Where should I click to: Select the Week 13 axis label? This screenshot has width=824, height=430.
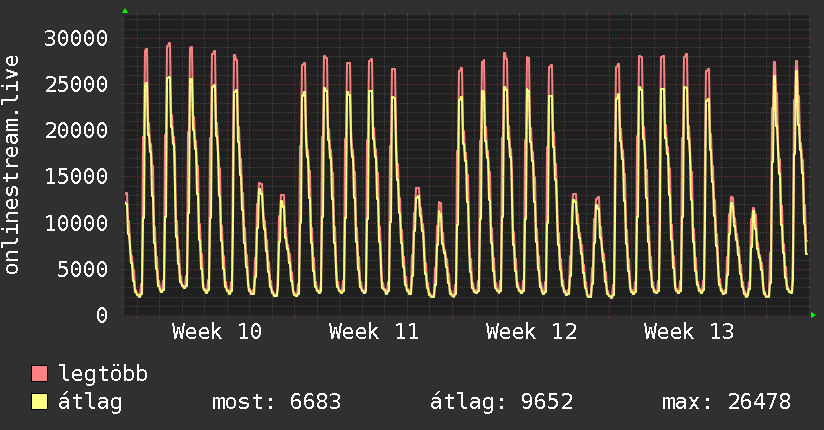pyautogui.click(x=689, y=331)
